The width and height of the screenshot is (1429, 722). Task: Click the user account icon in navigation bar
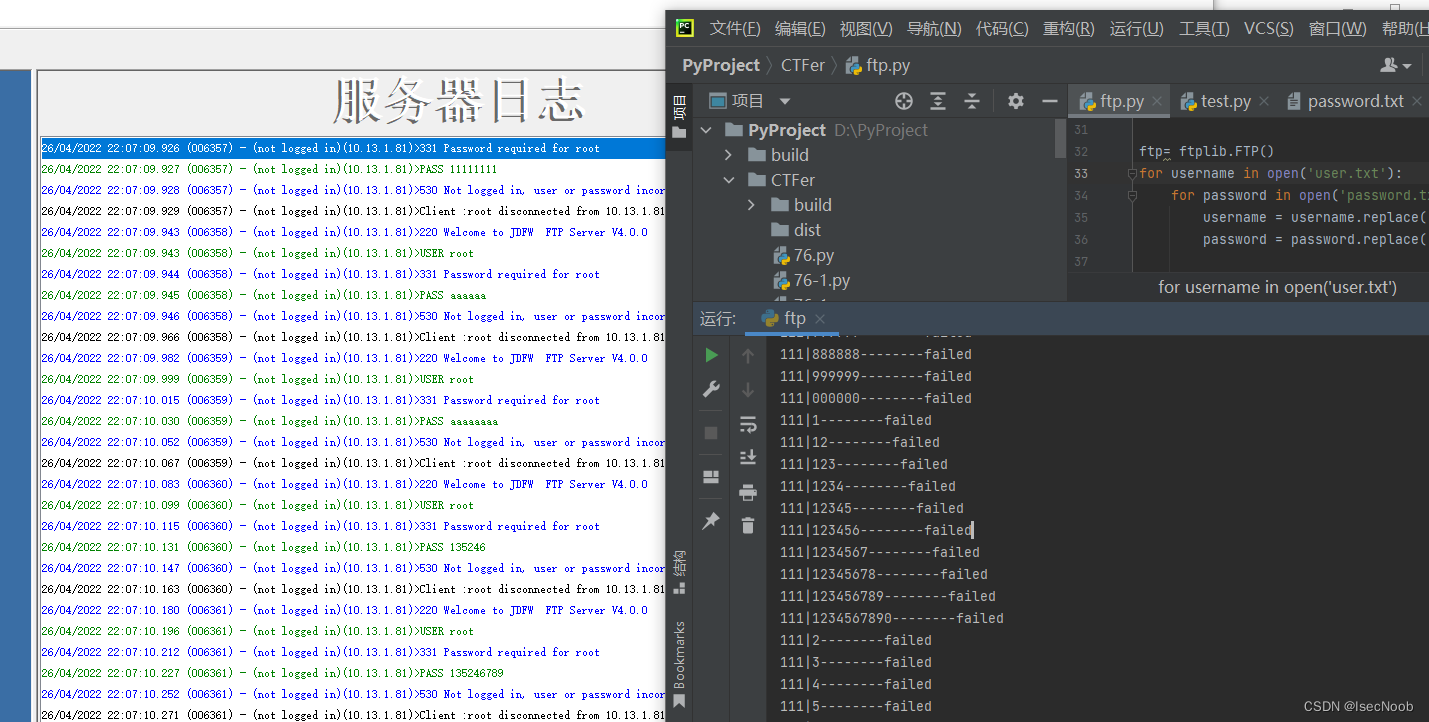pyautogui.click(x=1395, y=65)
